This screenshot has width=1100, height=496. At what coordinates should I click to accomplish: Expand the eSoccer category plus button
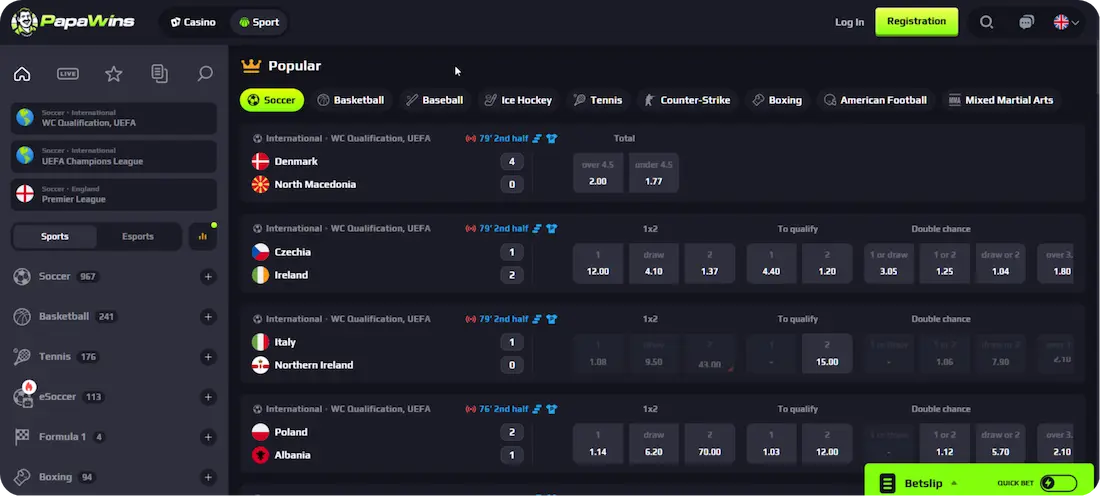click(x=208, y=397)
